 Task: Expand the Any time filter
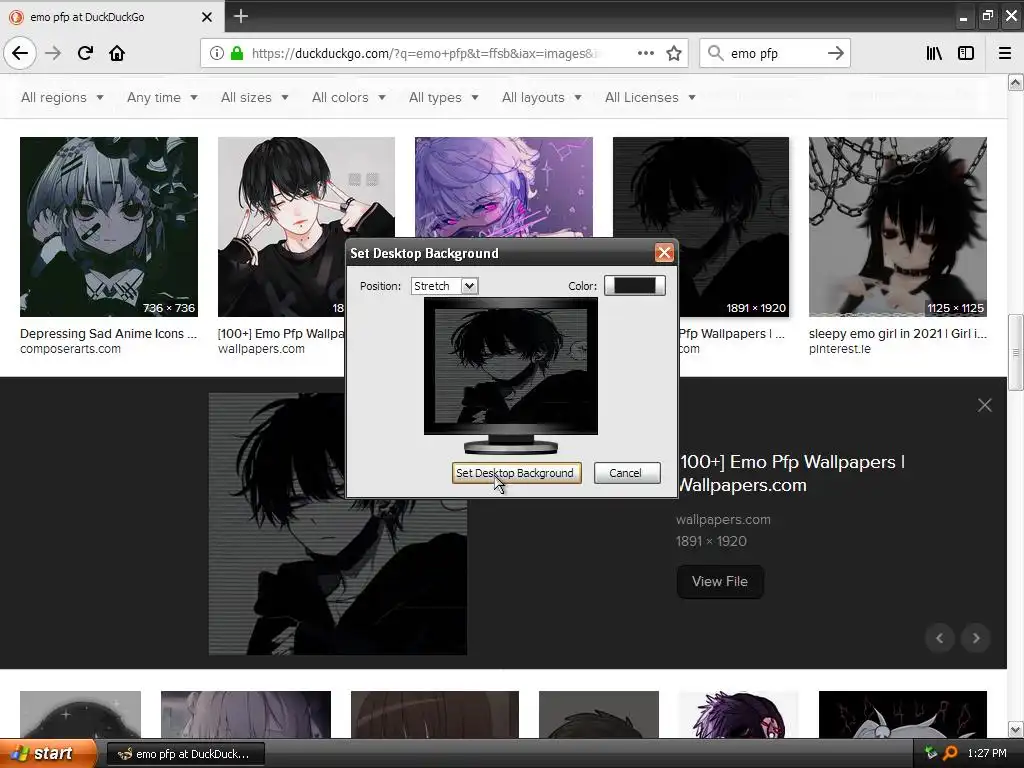162,97
